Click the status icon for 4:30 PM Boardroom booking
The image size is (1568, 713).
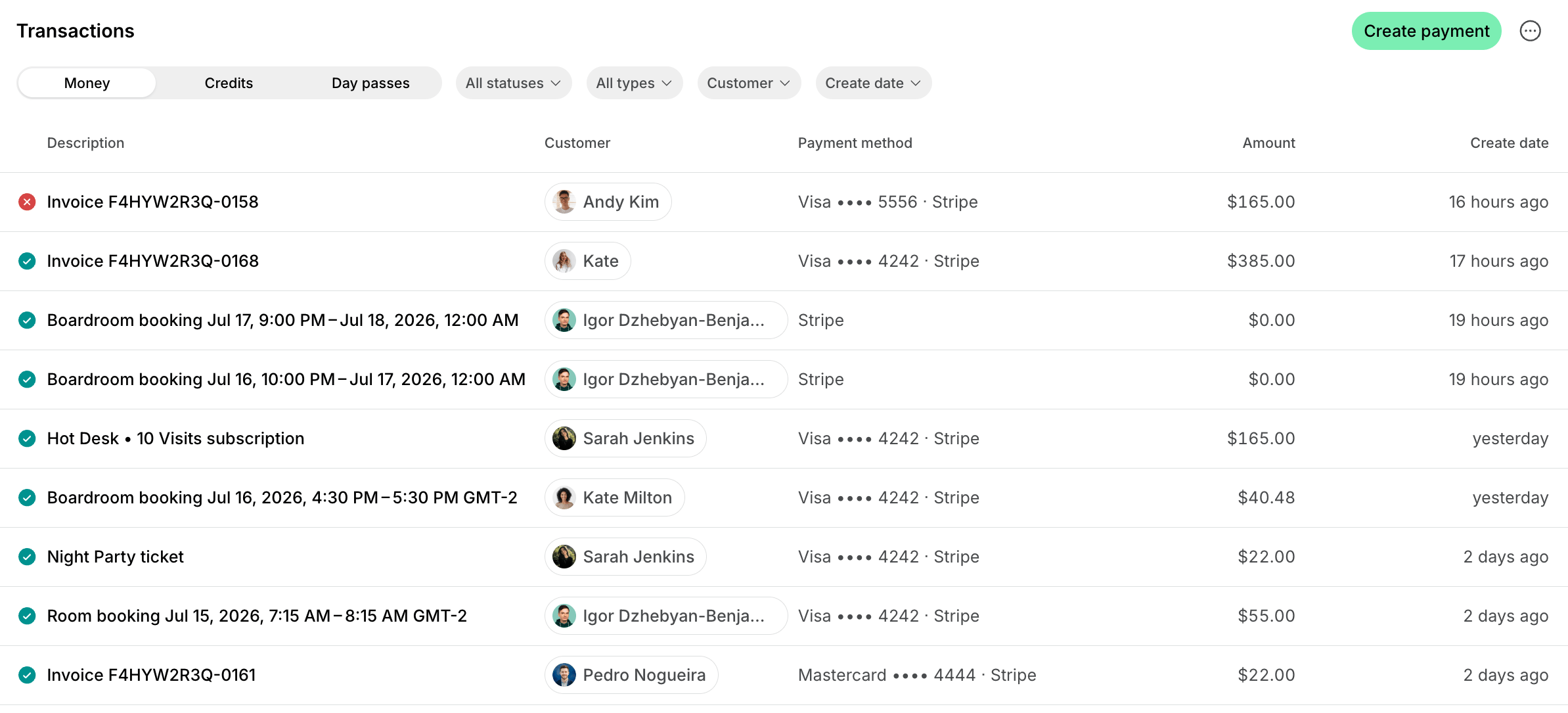[27, 497]
